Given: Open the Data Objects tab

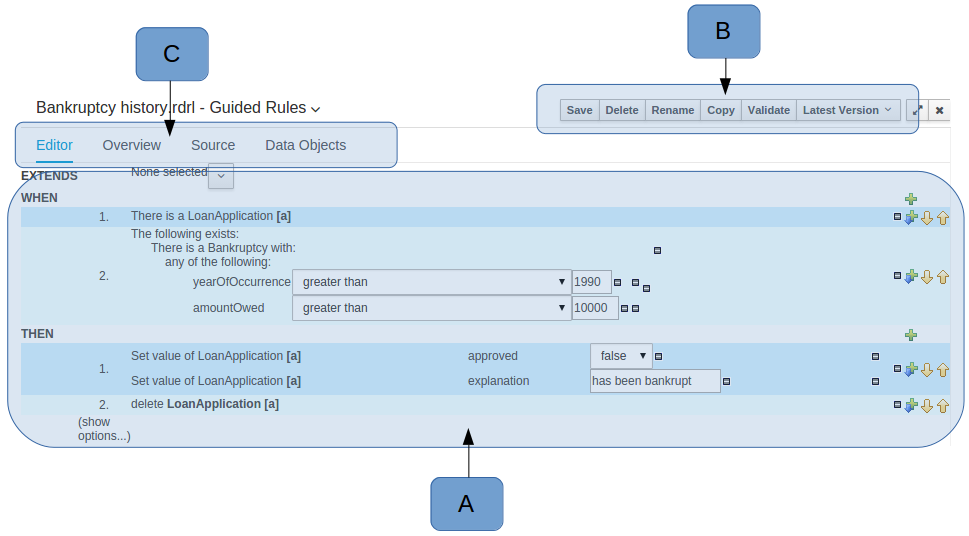Looking at the screenshot, I should pos(305,145).
